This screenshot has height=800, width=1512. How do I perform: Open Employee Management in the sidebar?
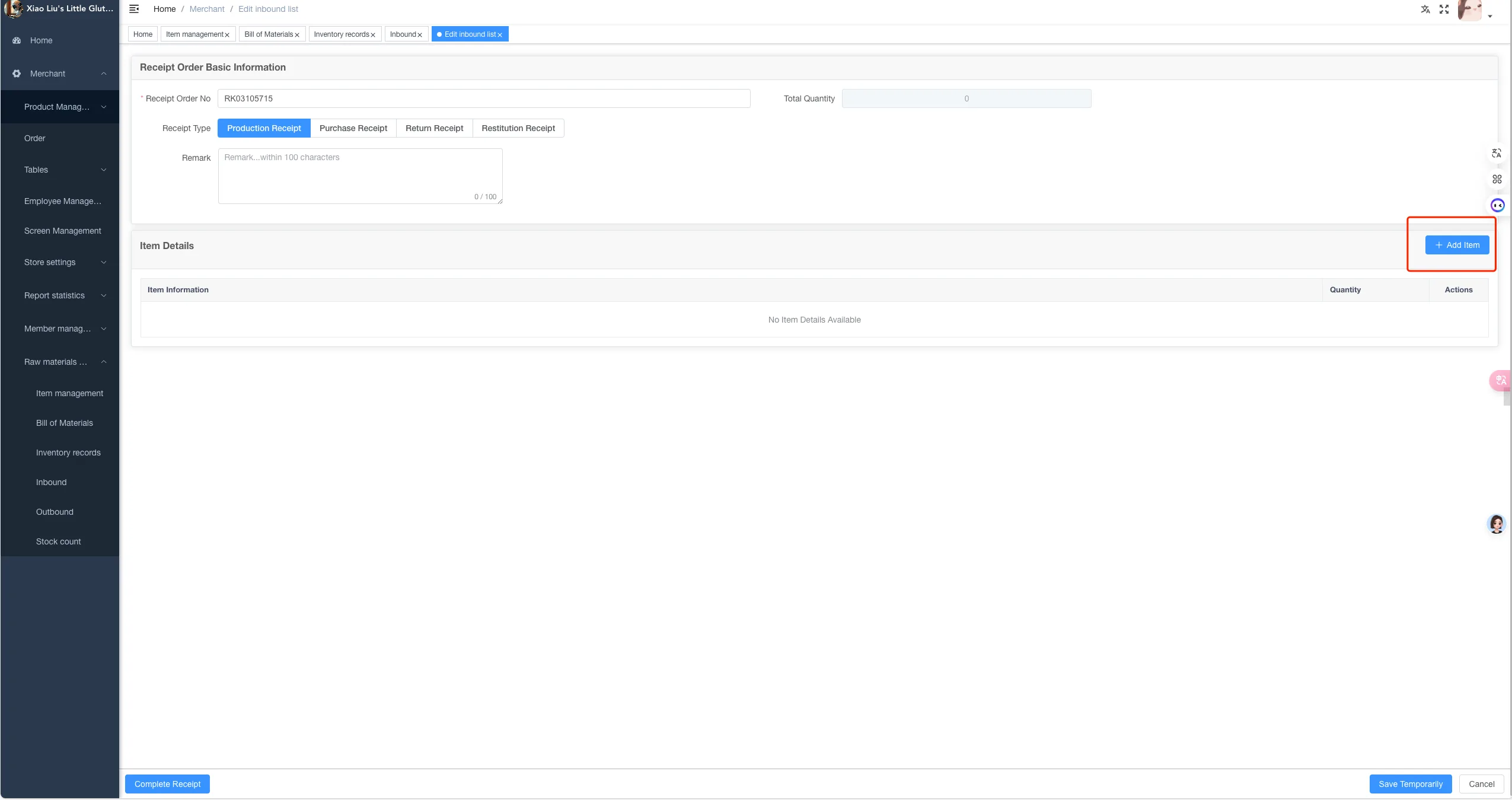tap(59, 201)
